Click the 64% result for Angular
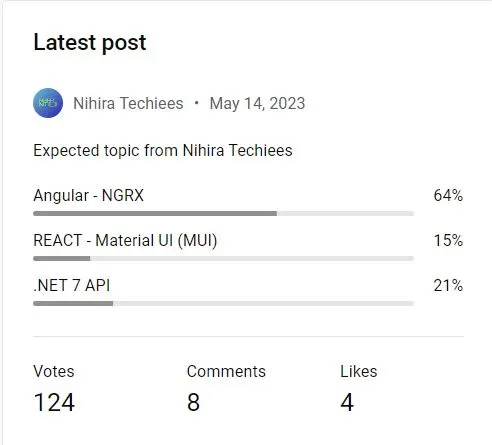 pyautogui.click(x=448, y=195)
